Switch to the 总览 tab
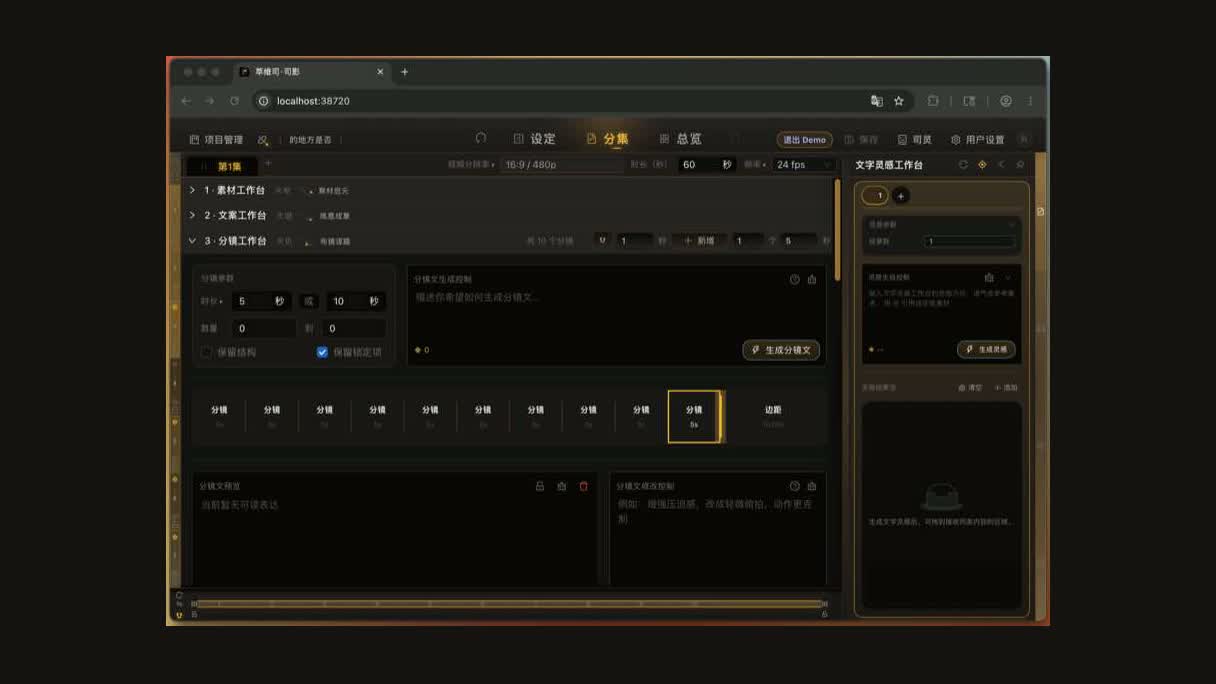The width and height of the screenshot is (1216, 684). coord(680,139)
